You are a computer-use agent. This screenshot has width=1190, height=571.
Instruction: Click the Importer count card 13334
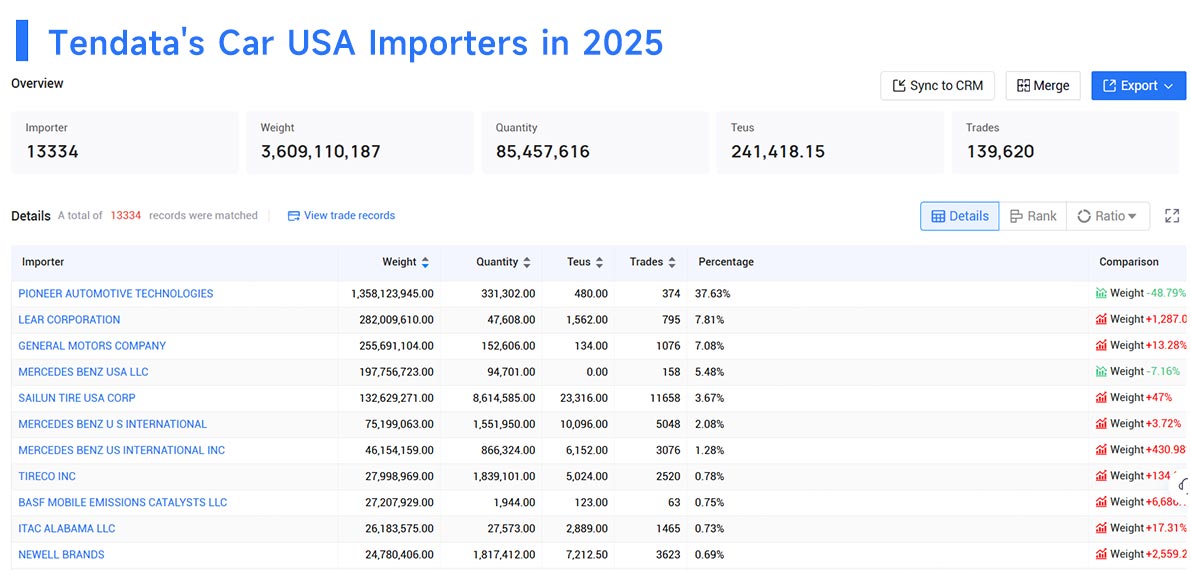pyautogui.click(x=124, y=143)
